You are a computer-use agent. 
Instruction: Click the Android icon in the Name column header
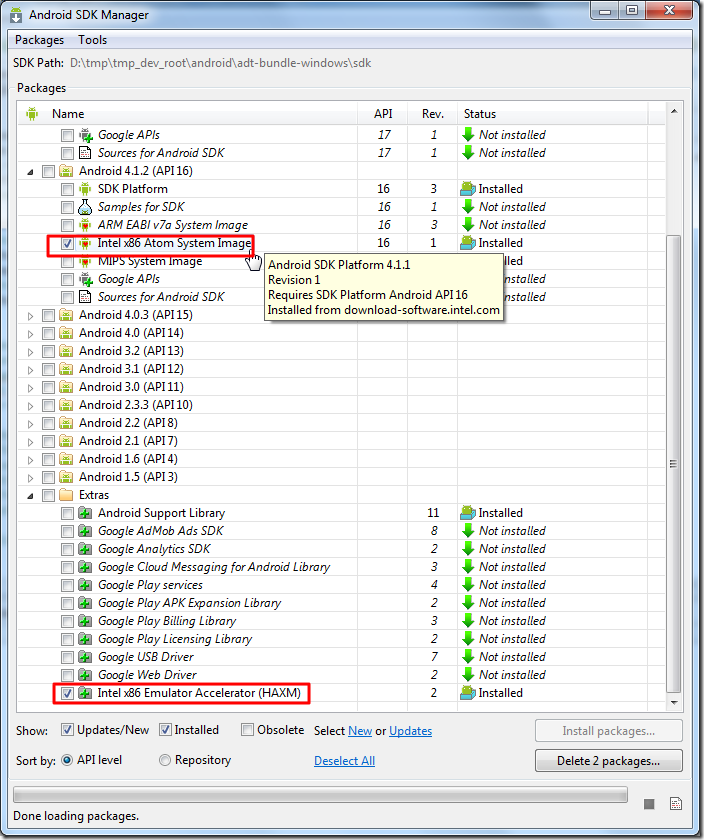[x=32, y=114]
